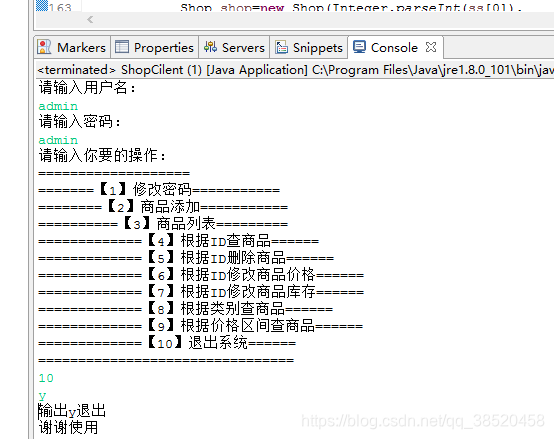
Task: Open the Properties tab
Action: [x=154, y=47]
